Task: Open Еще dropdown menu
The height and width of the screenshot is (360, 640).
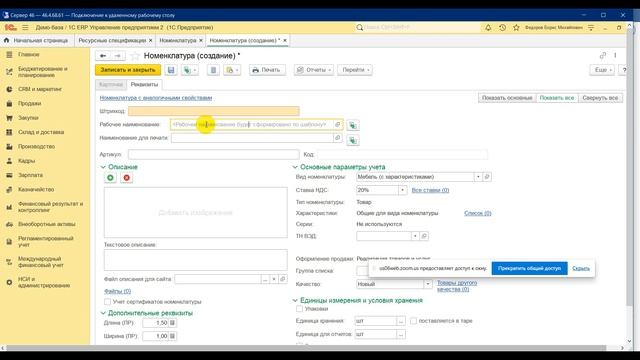Action: coord(602,70)
